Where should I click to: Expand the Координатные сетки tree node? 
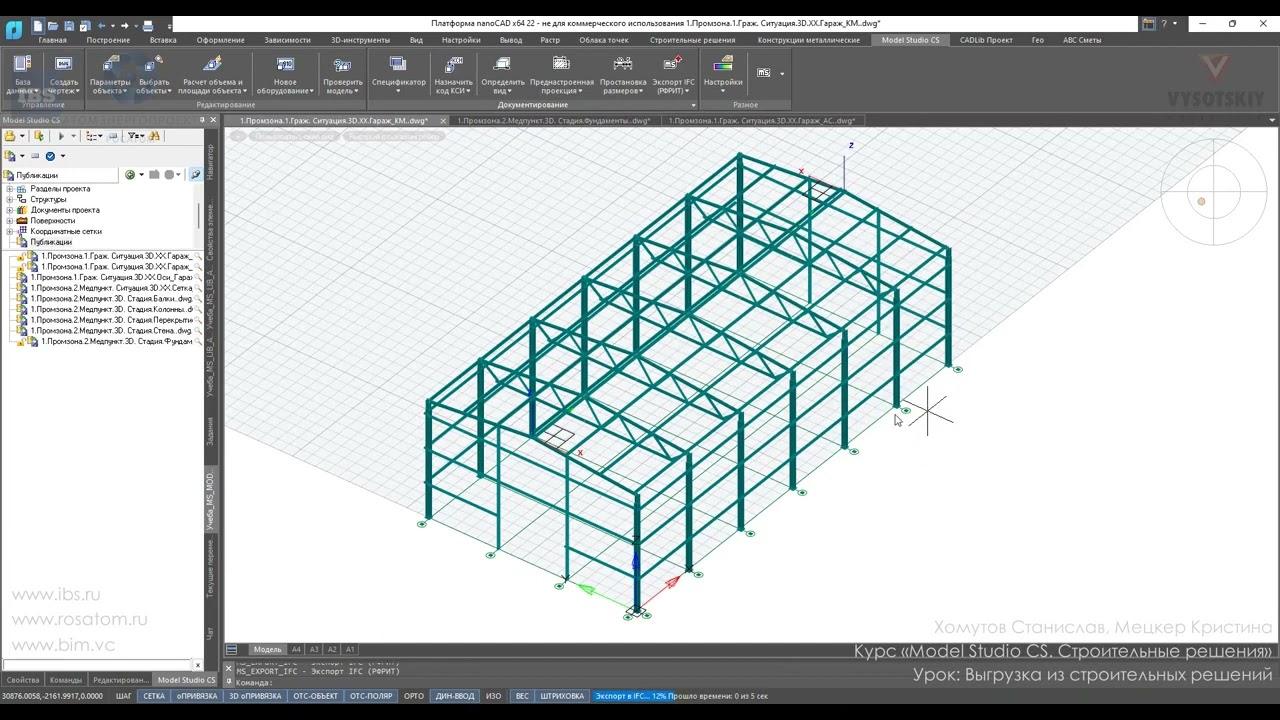[x=10, y=231]
